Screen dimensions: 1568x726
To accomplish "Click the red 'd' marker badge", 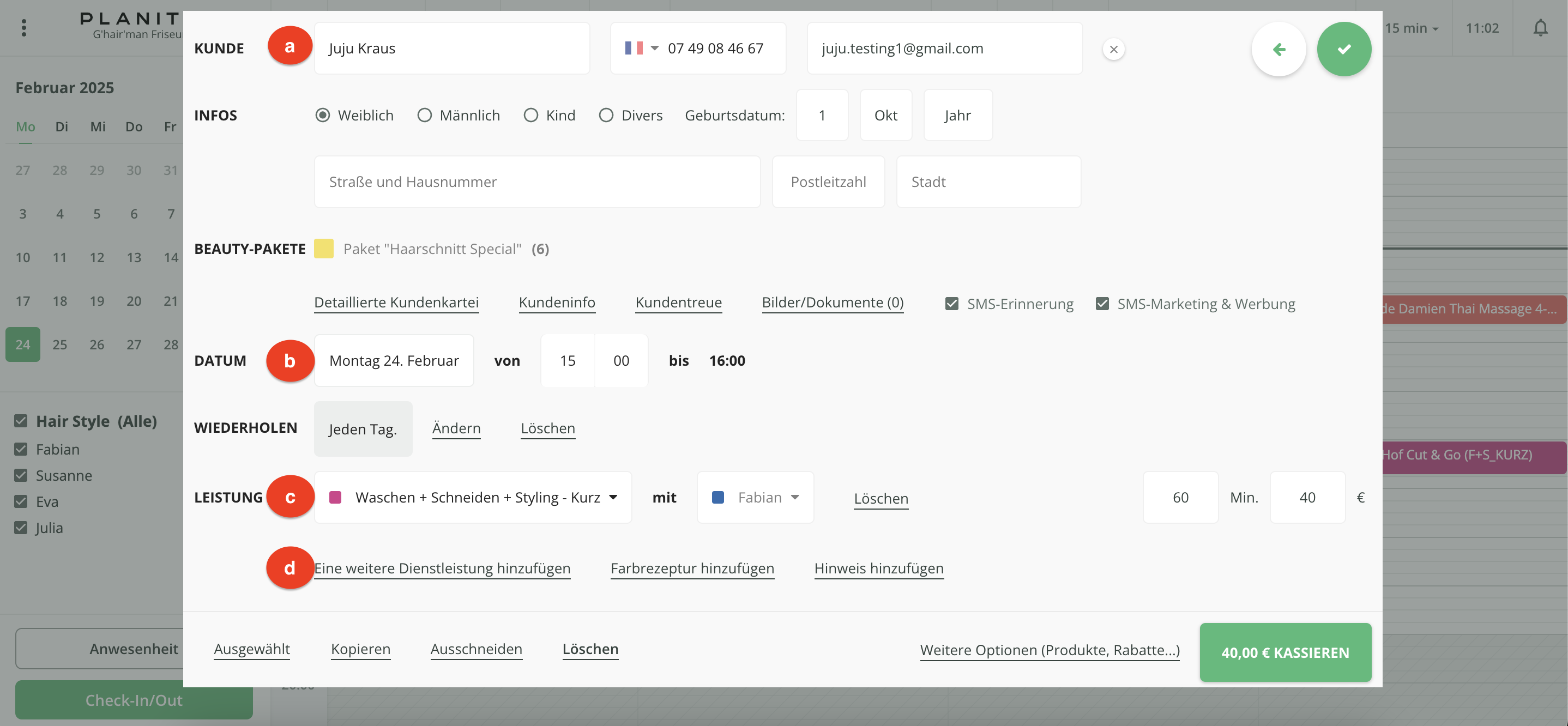I will point(290,568).
